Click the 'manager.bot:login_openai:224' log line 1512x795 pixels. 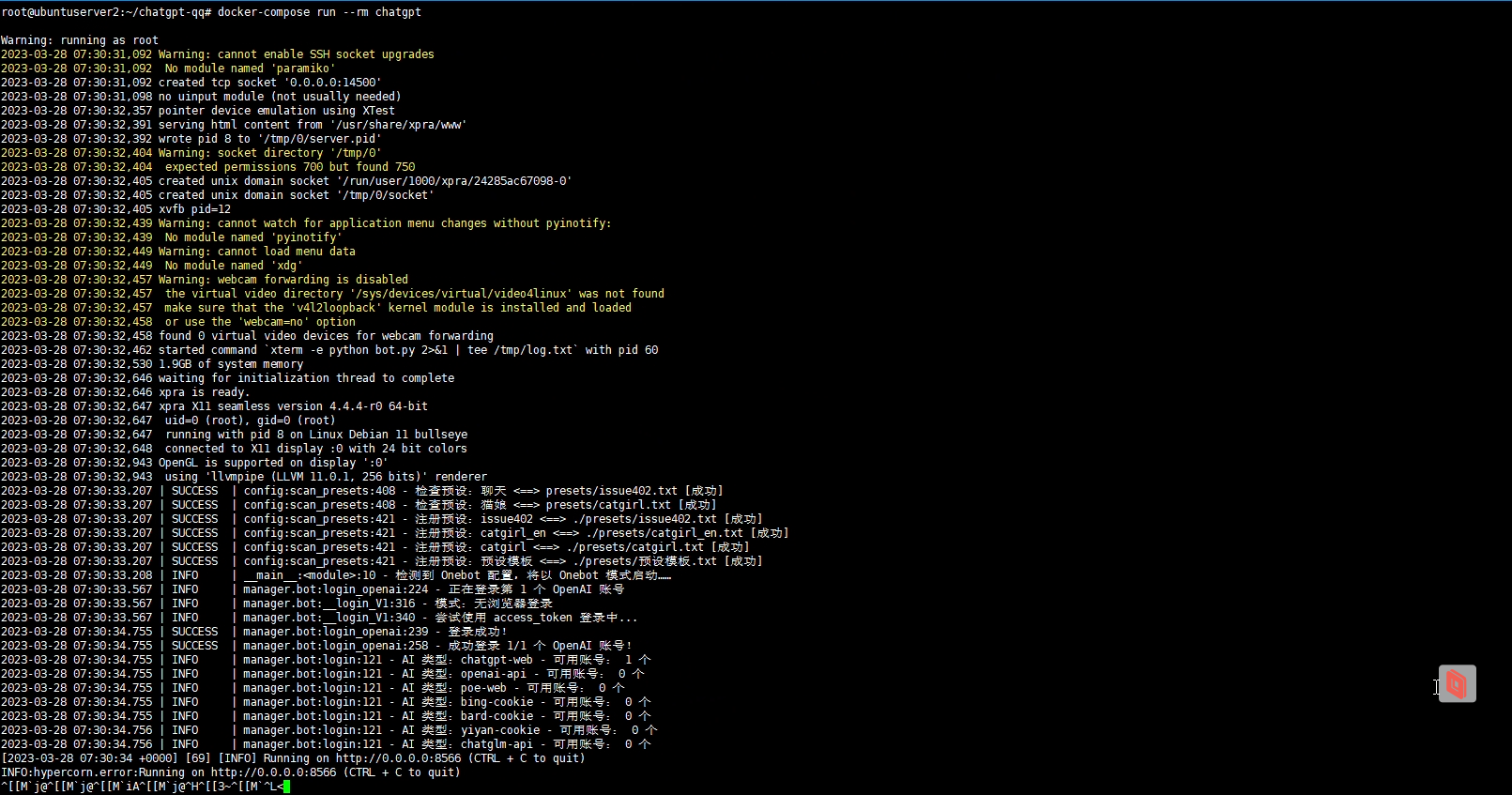313,589
